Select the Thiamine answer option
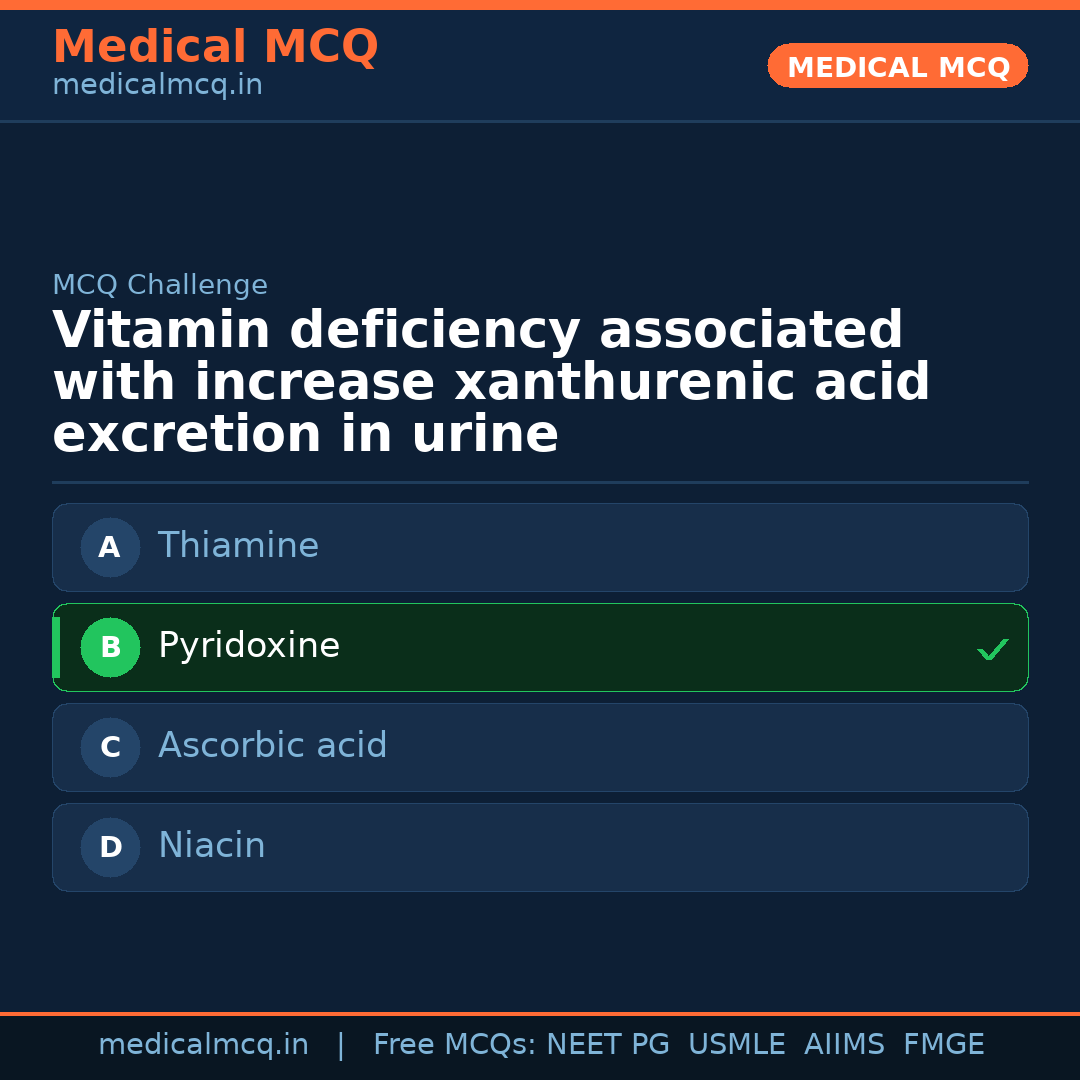This screenshot has width=1080, height=1080. [540, 547]
